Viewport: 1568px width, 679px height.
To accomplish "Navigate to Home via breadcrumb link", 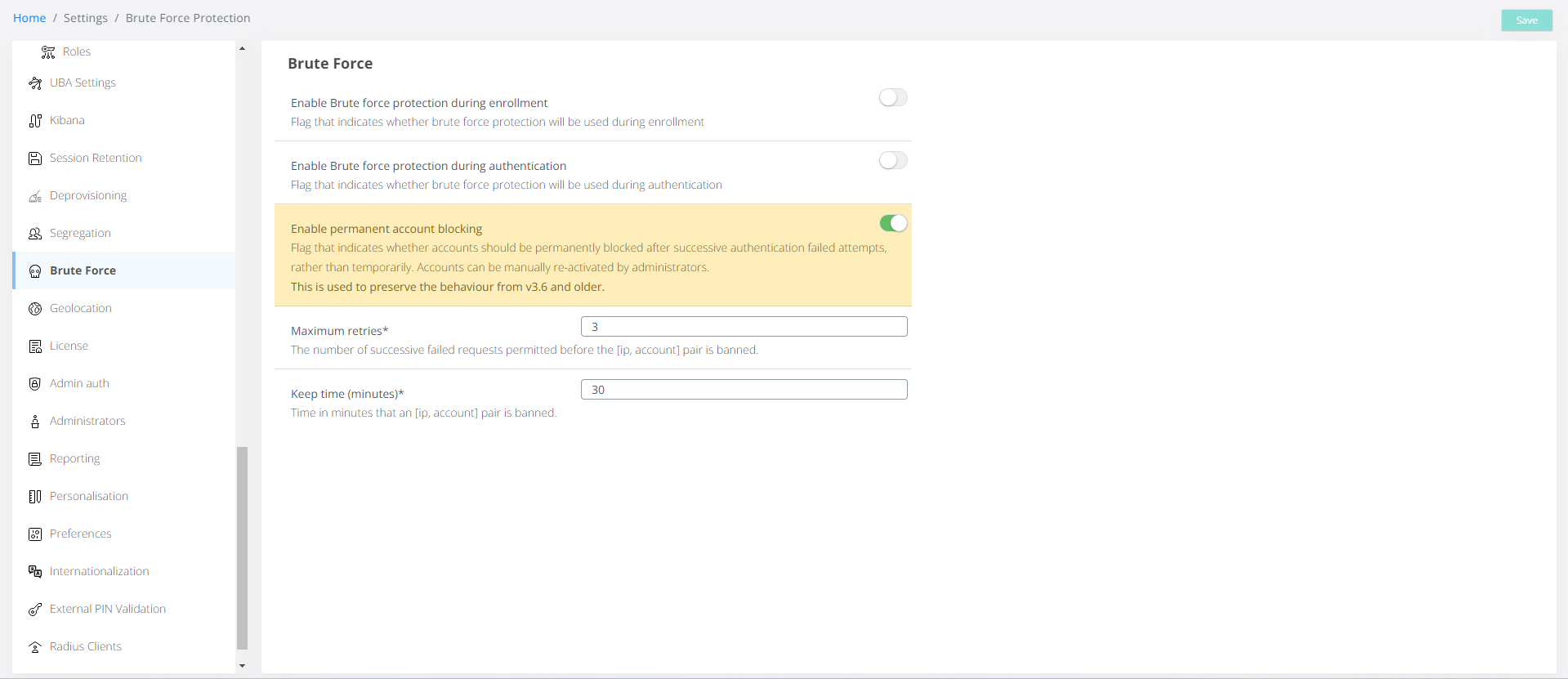I will point(29,18).
